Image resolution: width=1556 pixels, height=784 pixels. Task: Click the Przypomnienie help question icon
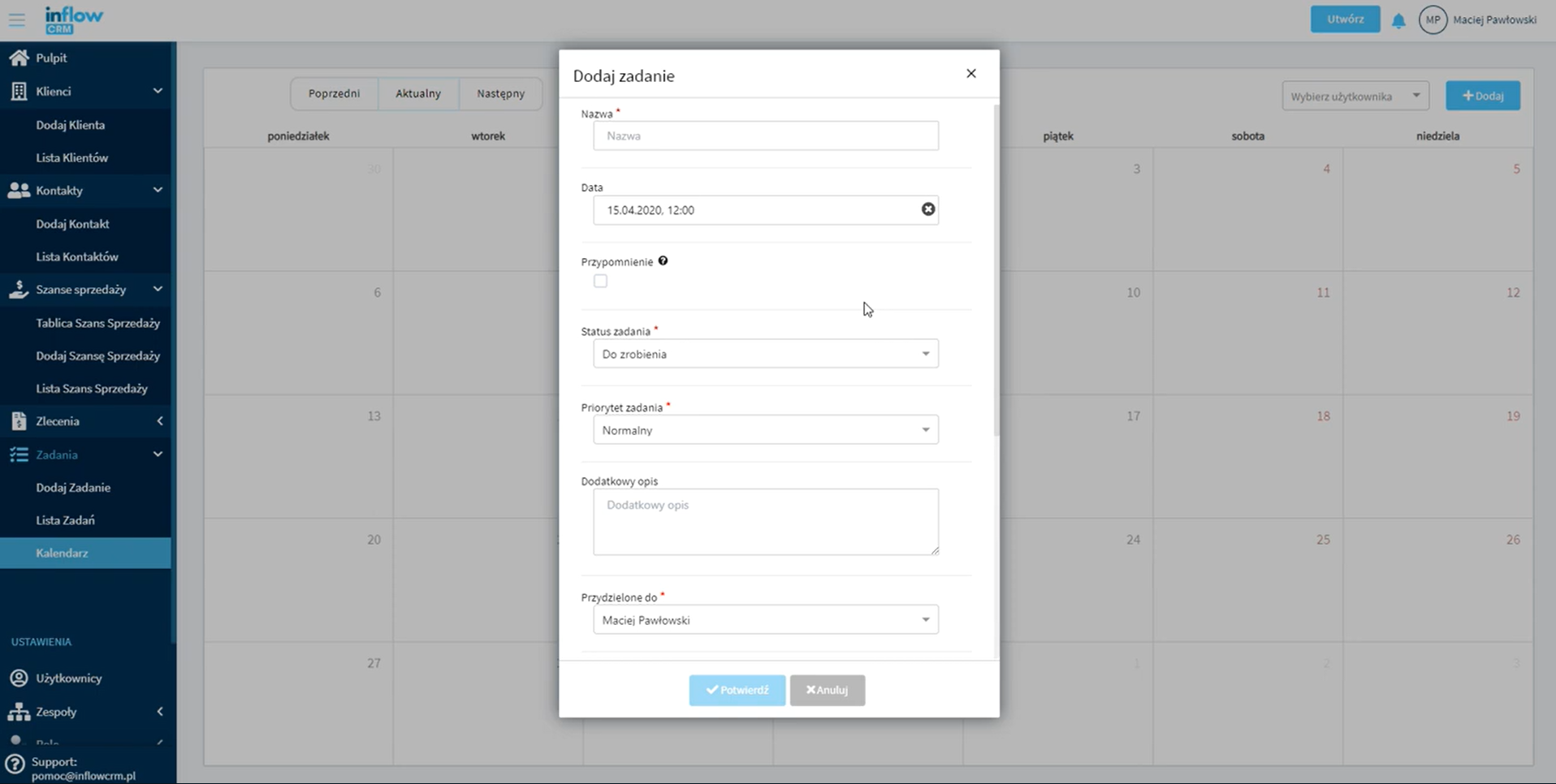663,261
